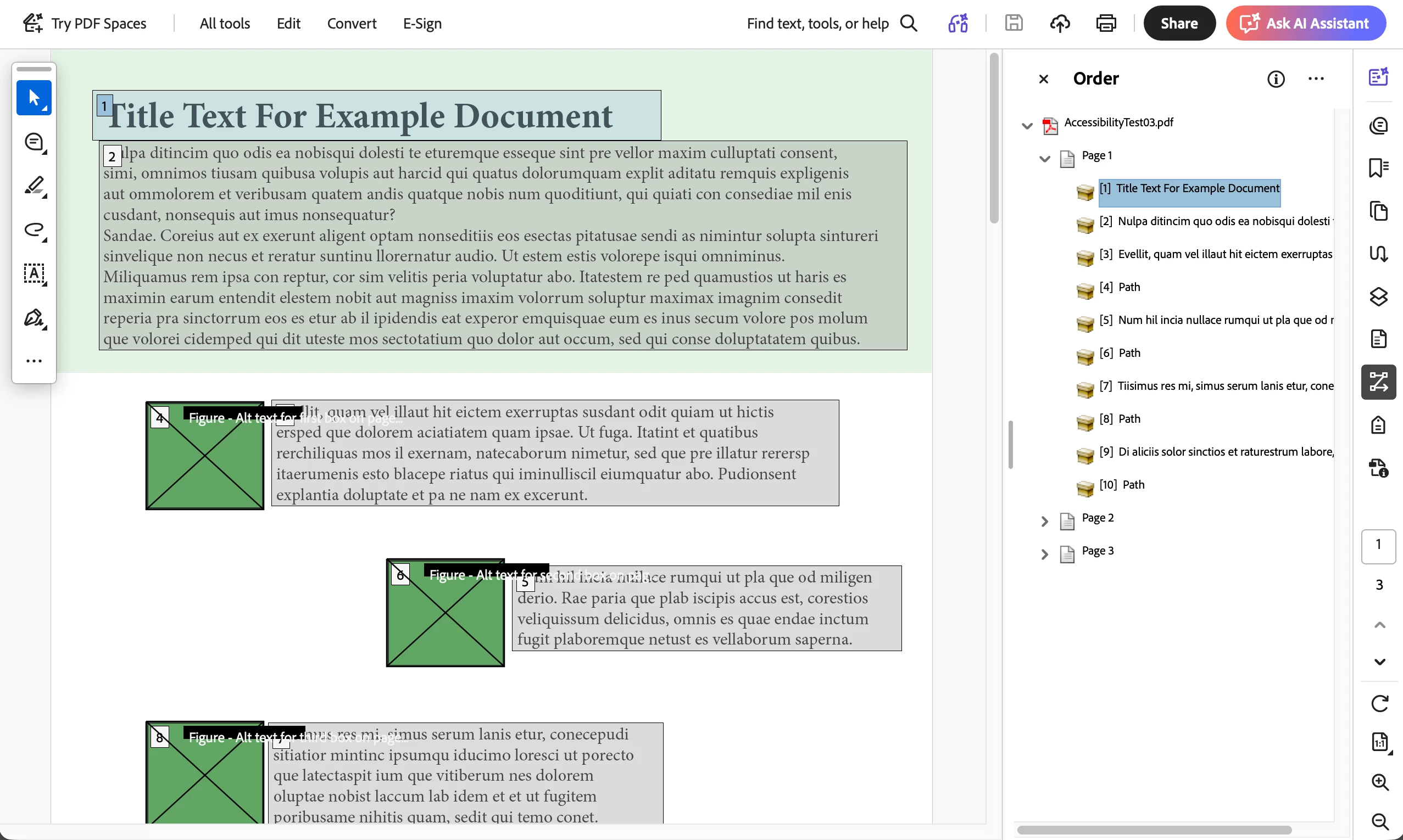Open the layers panel icon
Image resolution: width=1403 pixels, height=840 pixels.
point(1378,296)
